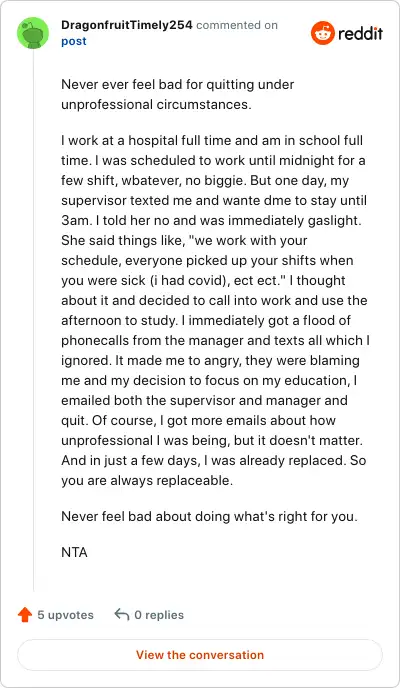Screen dimensions: 400x688
Task: Click the orange upvote arrow icon
Action: coord(25,615)
